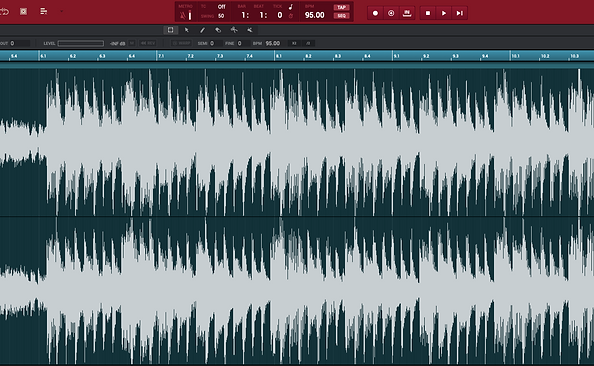594x366 pixels.
Task: Click ruler marker 8.4
Action: 367,56
